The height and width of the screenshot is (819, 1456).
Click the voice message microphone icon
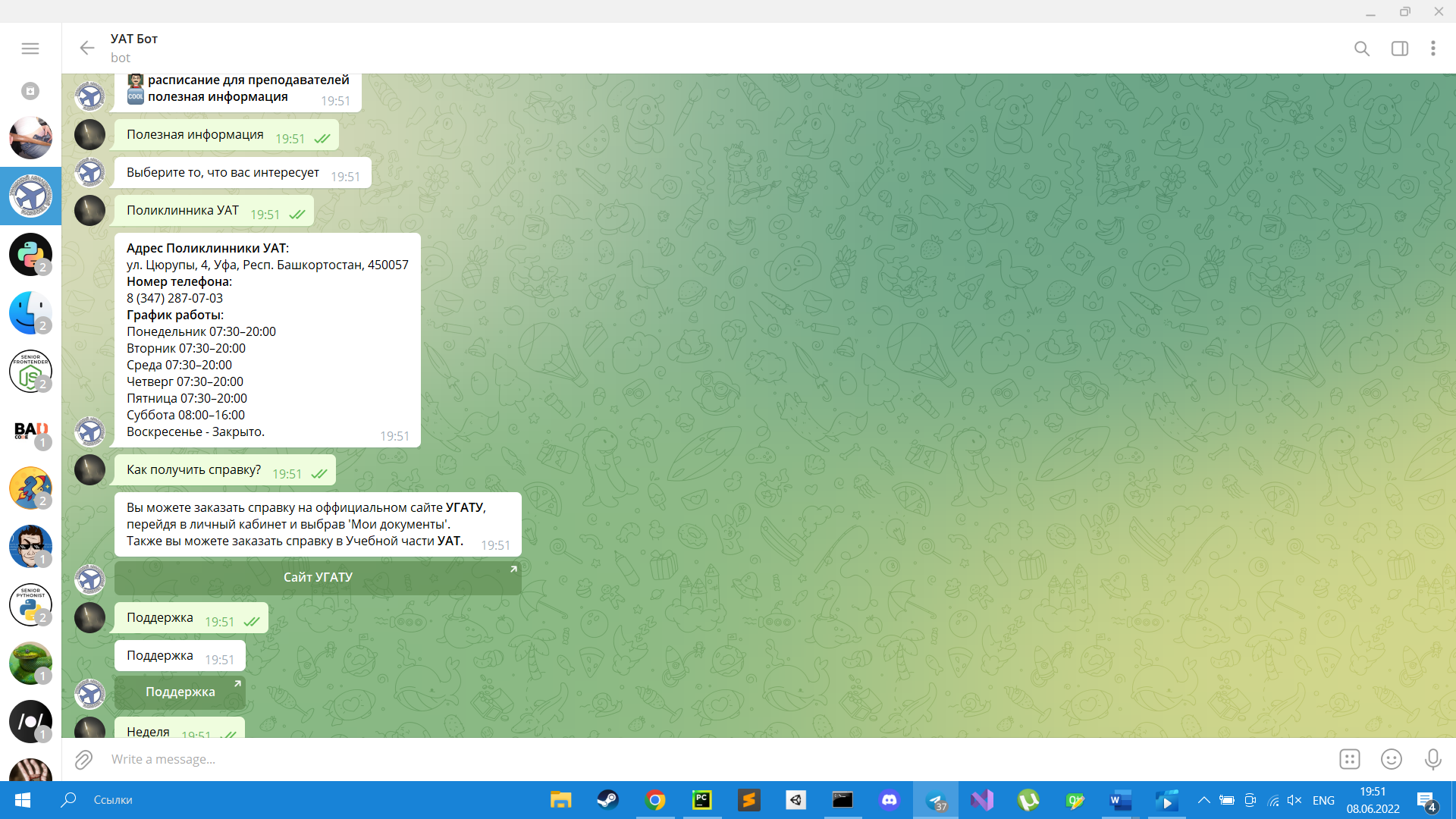point(1432,759)
